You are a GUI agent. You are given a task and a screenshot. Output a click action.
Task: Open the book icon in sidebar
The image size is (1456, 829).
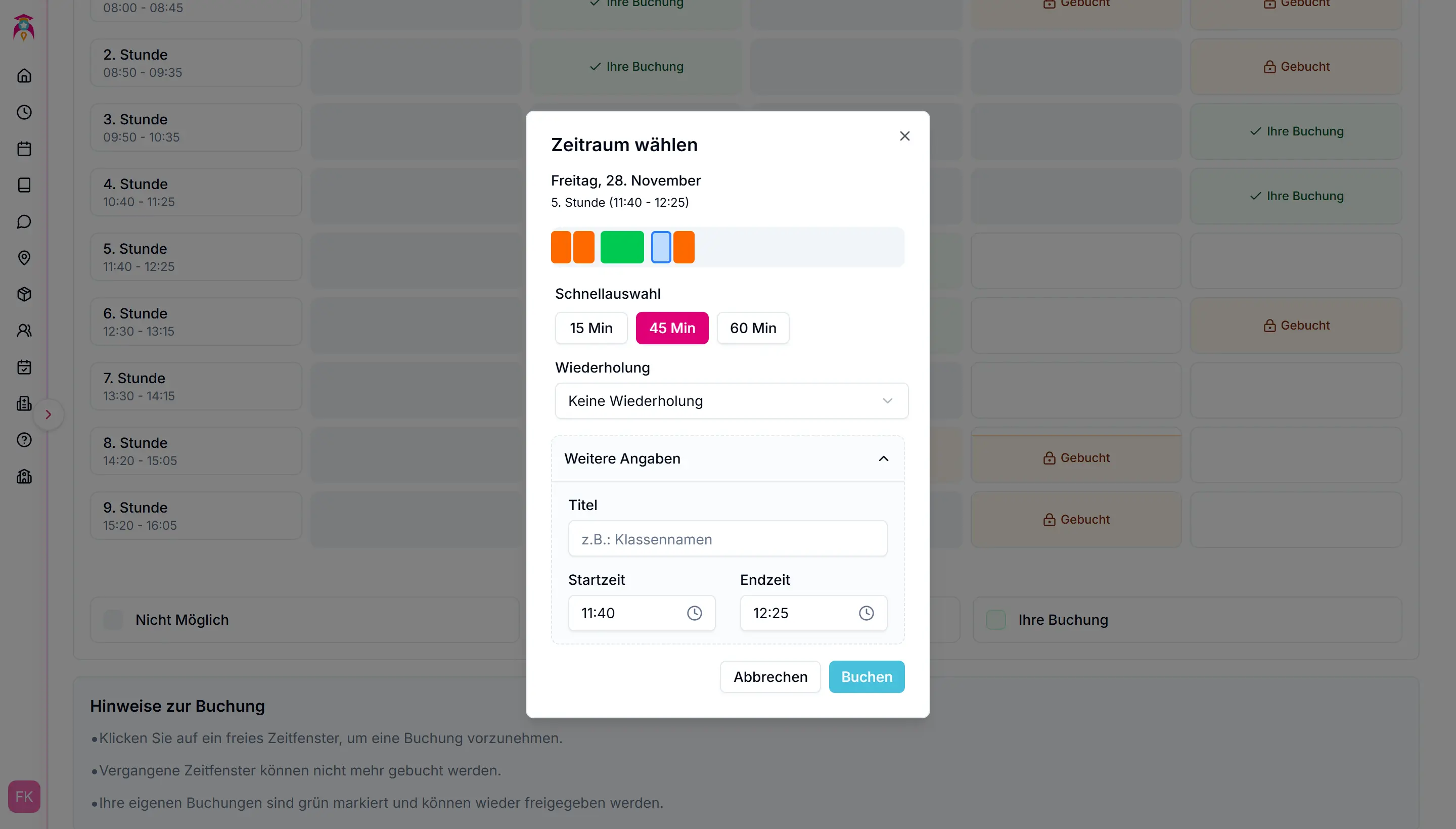(24, 185)
